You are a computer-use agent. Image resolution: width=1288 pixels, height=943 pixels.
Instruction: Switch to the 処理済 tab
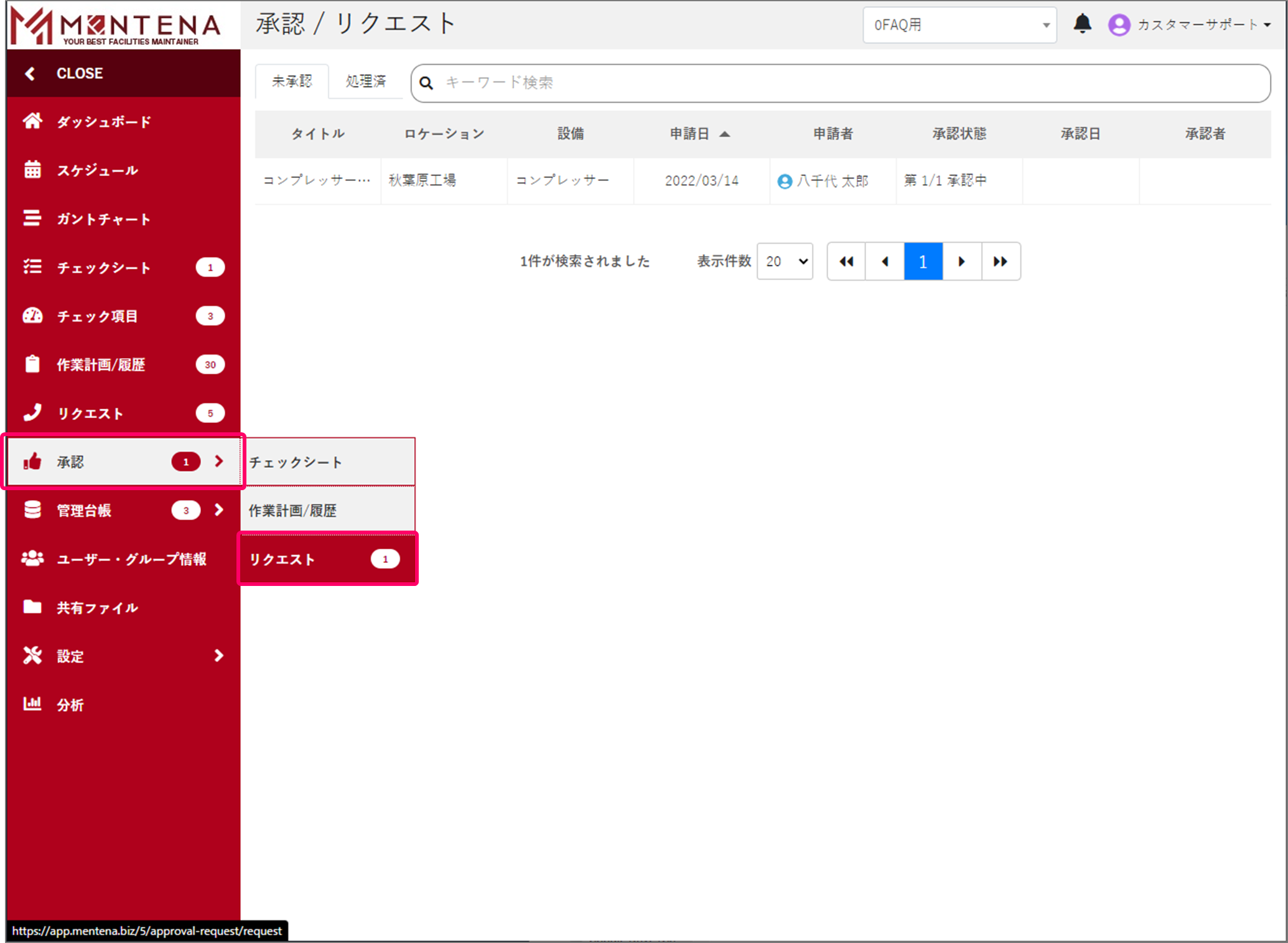tap(366, 81)
